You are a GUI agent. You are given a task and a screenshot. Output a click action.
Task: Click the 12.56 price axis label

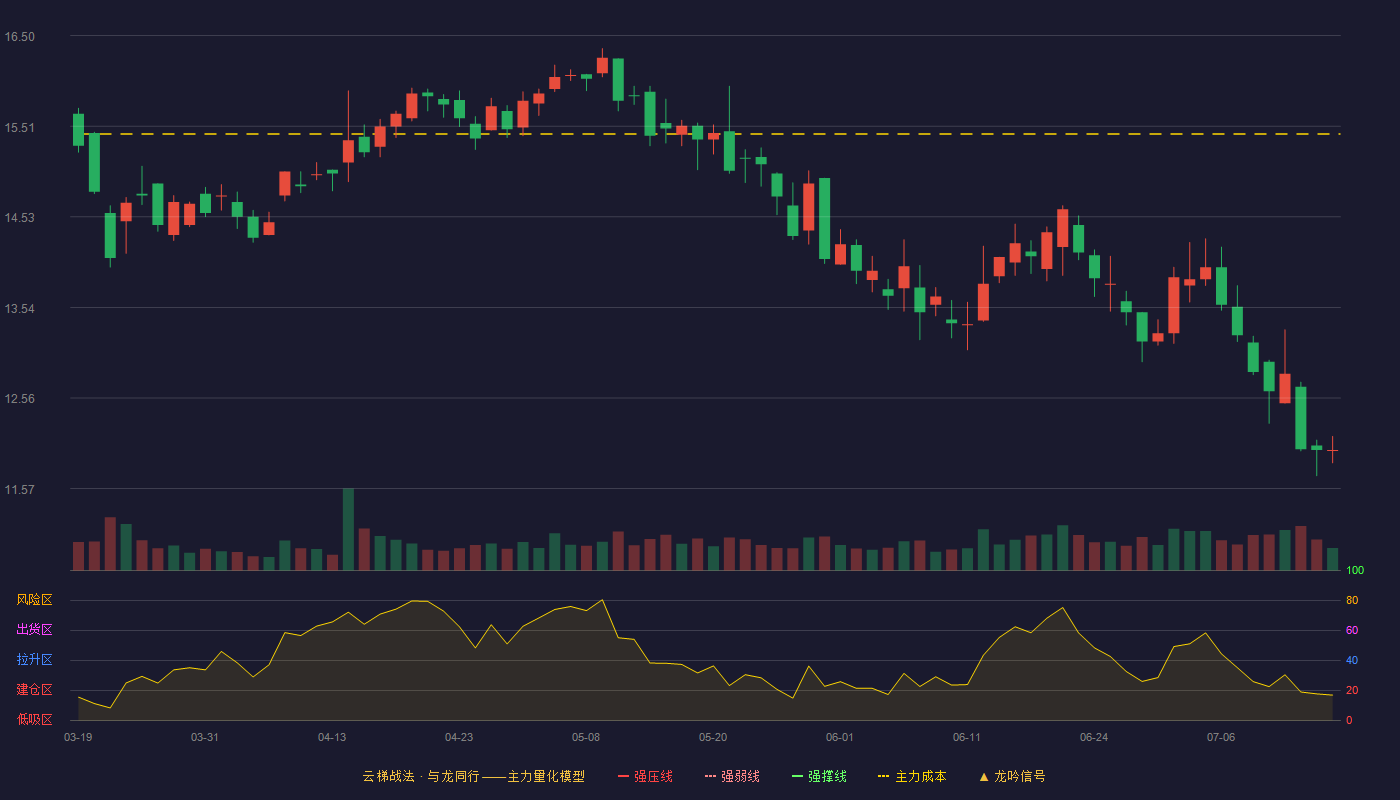tap(20, 399)
